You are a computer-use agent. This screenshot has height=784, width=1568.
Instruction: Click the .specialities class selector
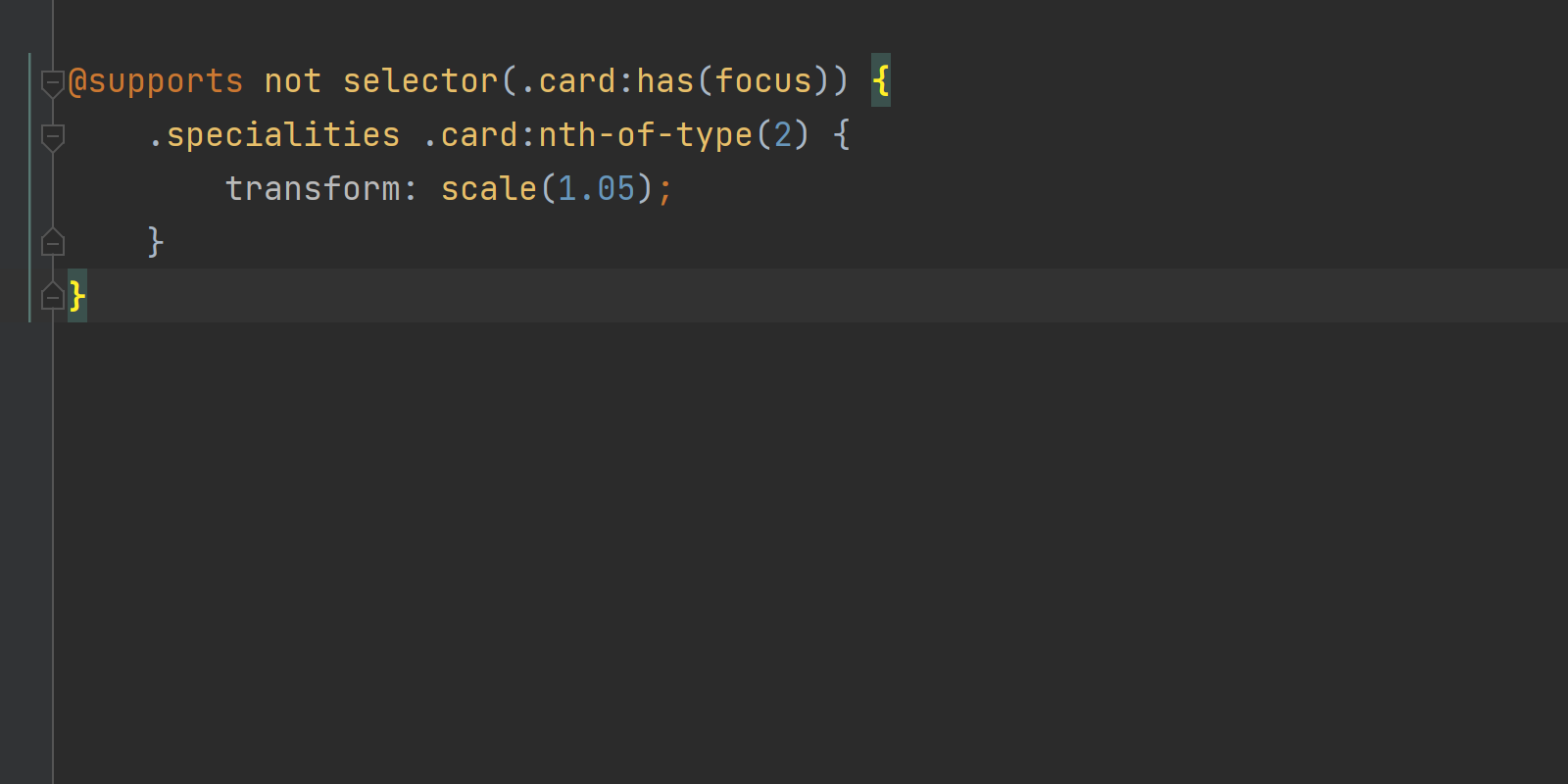[x=274, y=135]
